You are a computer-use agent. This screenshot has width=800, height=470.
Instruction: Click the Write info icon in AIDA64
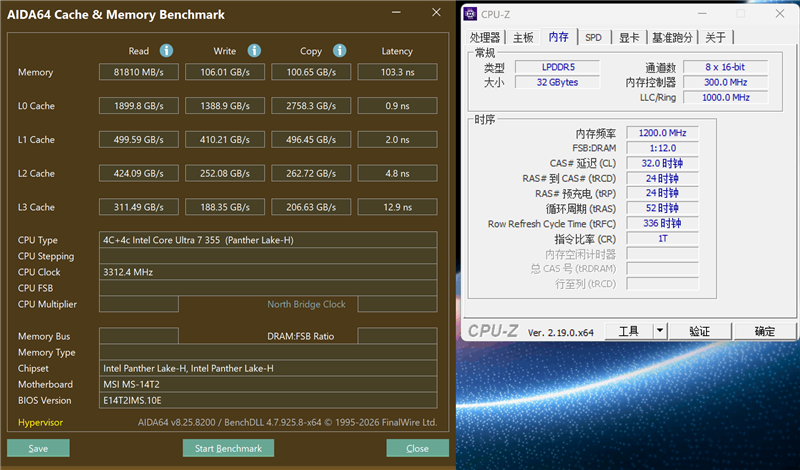[254, 51]
